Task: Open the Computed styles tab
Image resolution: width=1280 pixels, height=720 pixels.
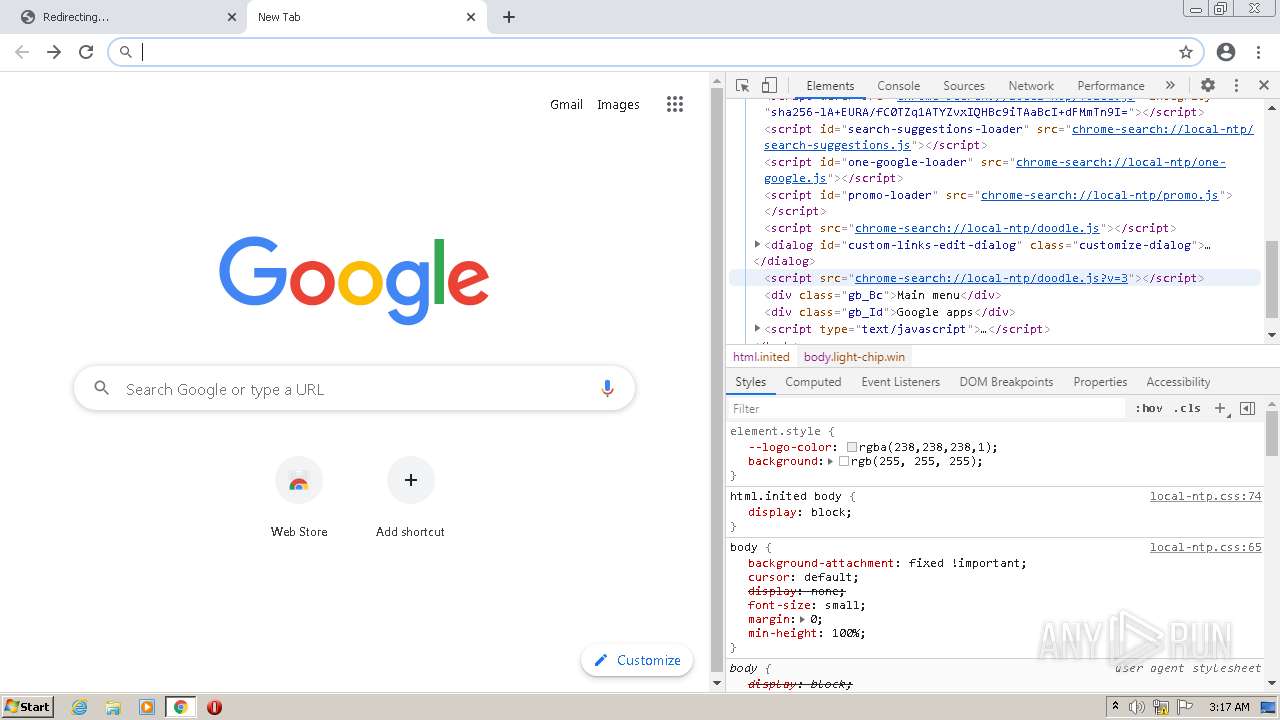Action: pyautogui.click(x=813, y=382)
